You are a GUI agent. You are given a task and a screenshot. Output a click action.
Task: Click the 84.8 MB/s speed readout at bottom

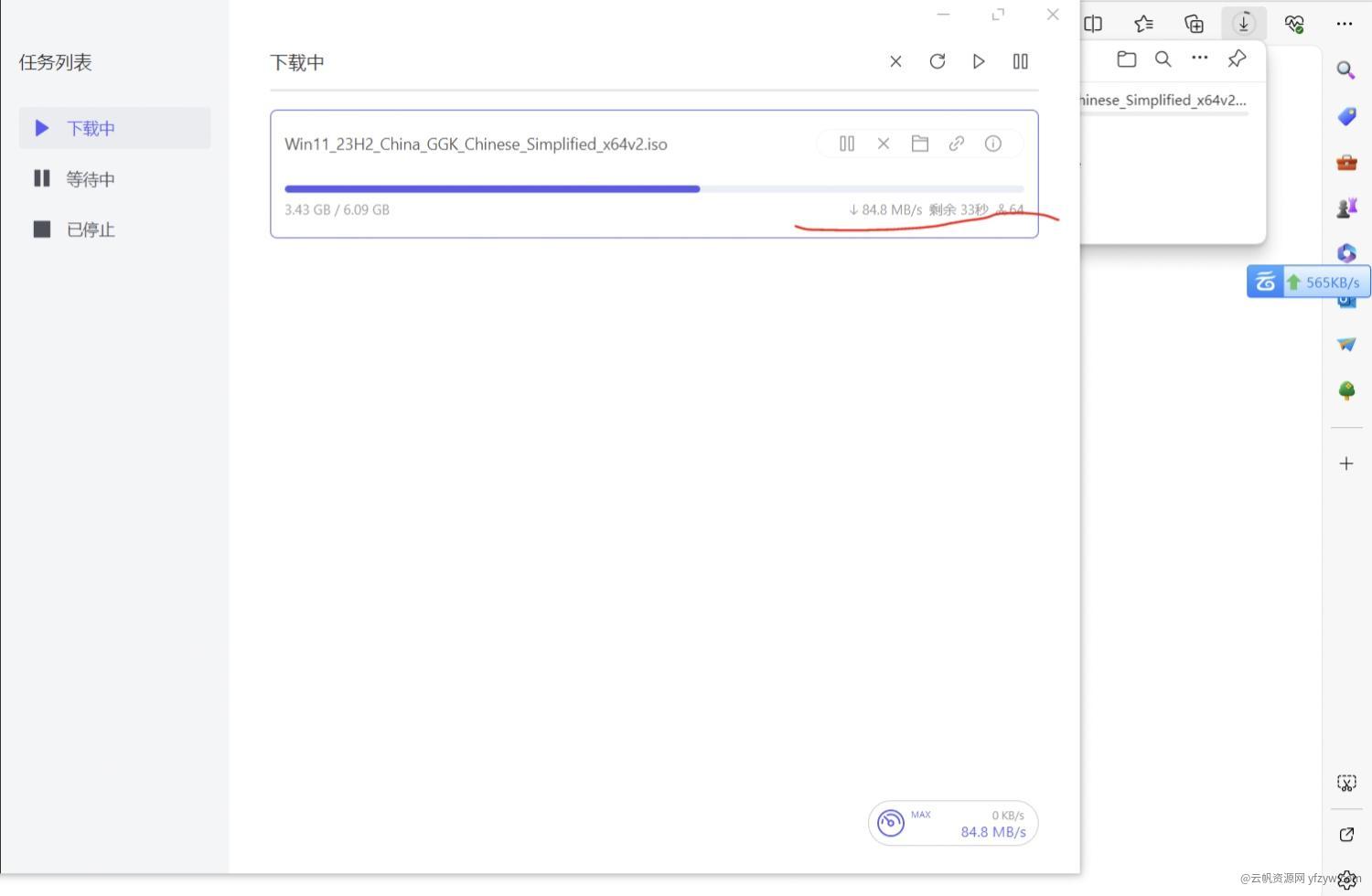(993, 832)
